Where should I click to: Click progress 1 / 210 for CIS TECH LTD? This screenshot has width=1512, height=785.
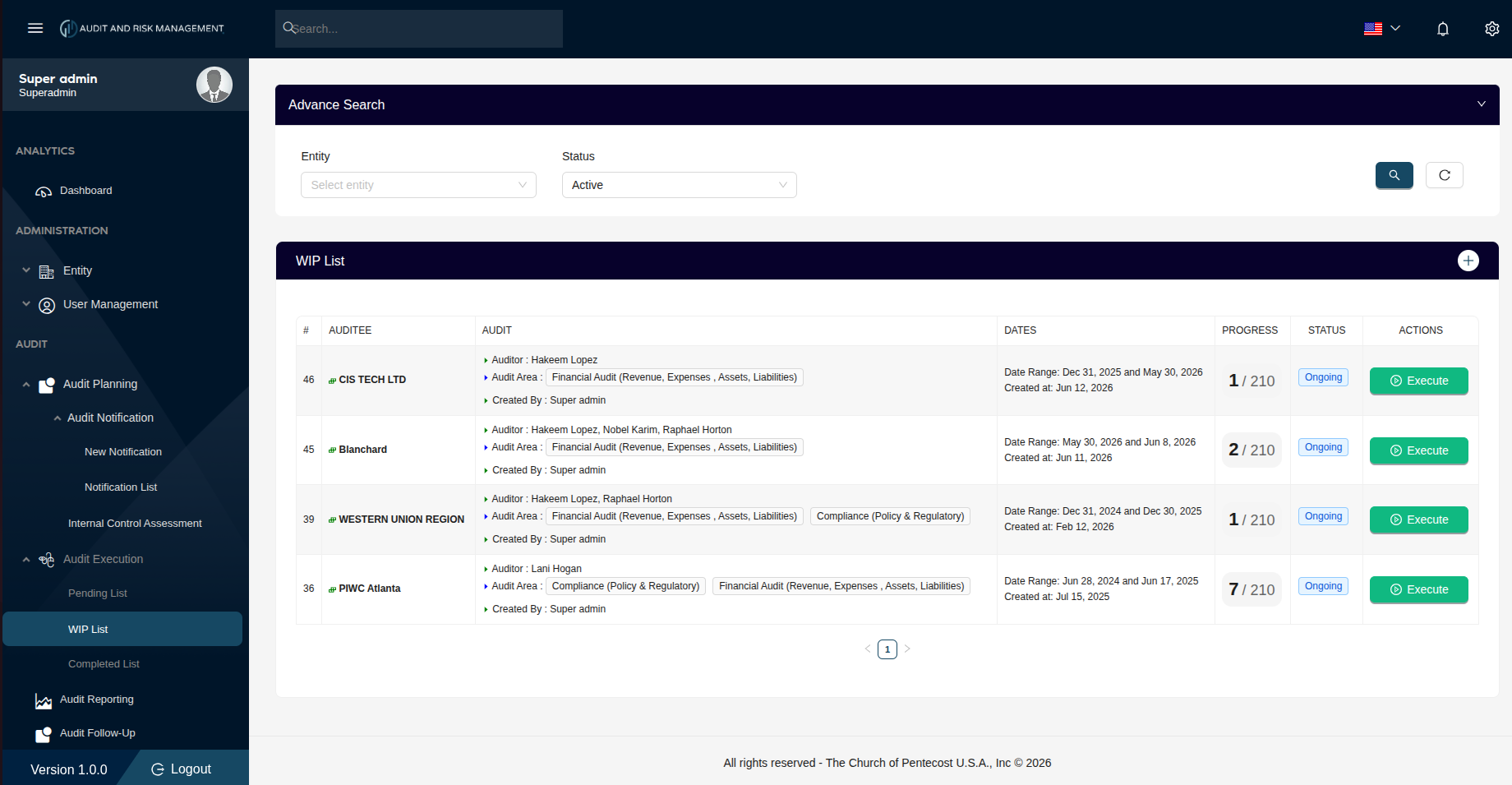[1252, 381]
